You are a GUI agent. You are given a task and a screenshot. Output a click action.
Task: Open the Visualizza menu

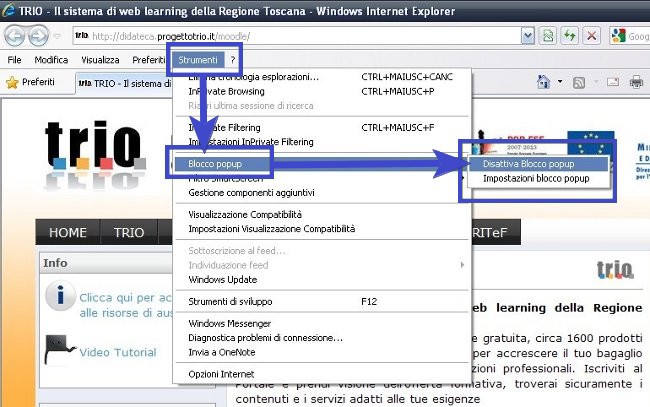tap(100, 60)
